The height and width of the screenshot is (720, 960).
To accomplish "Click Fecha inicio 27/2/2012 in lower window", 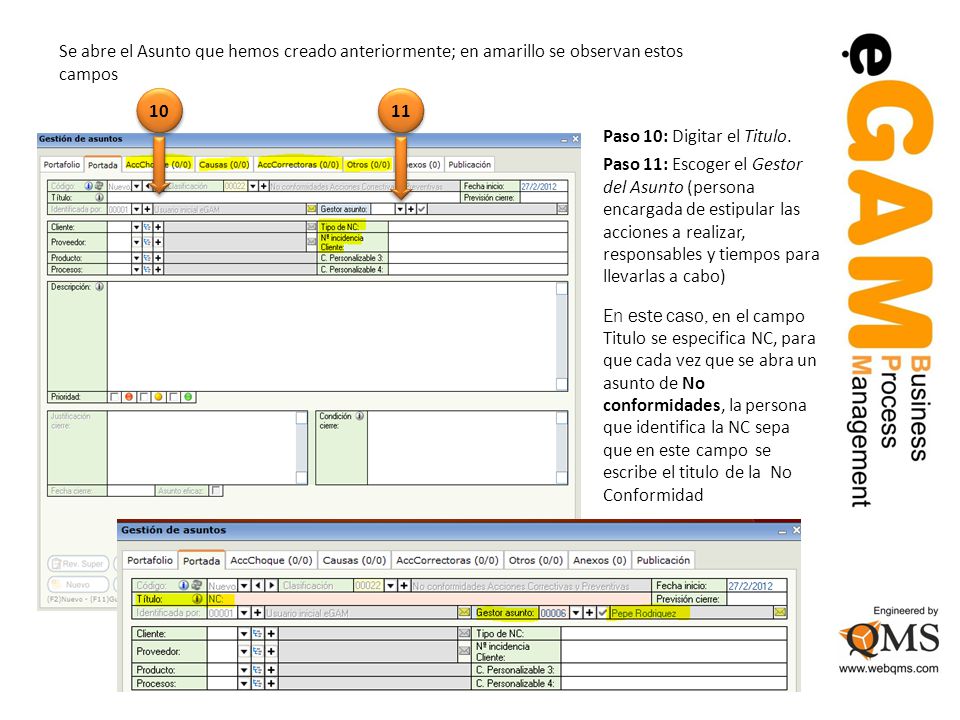I will pyautogui.click(x=756, y=586).
